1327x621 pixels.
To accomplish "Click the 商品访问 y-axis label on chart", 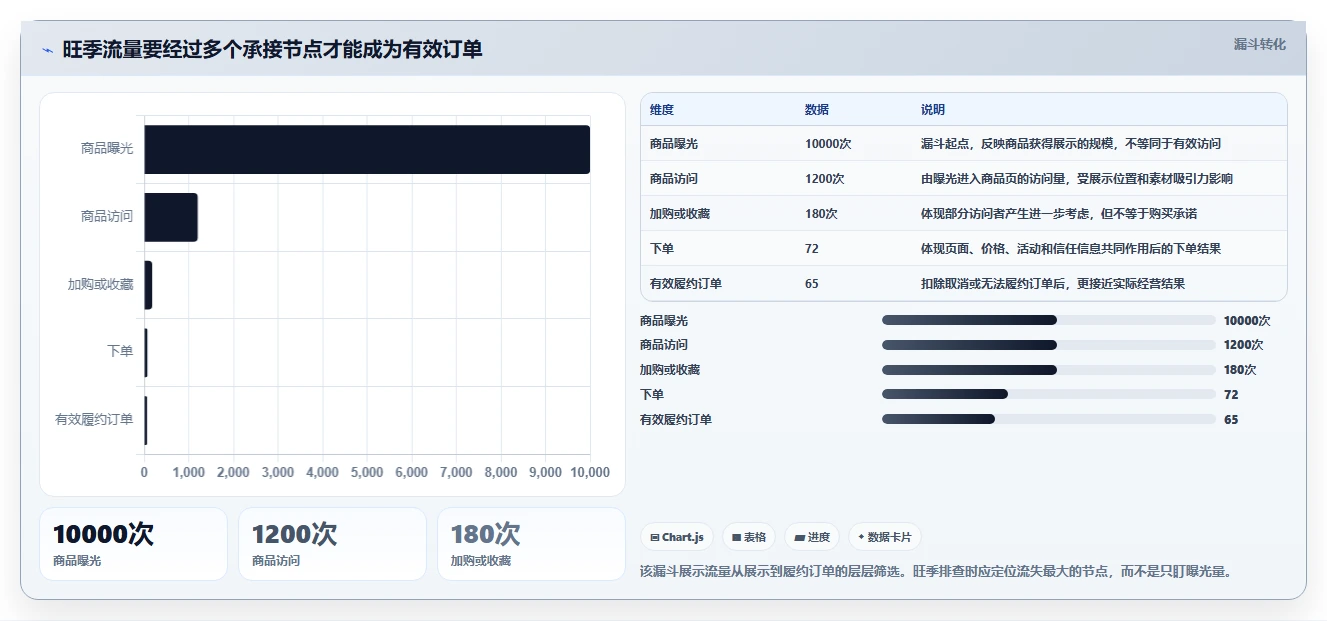I will coord(107,217).
